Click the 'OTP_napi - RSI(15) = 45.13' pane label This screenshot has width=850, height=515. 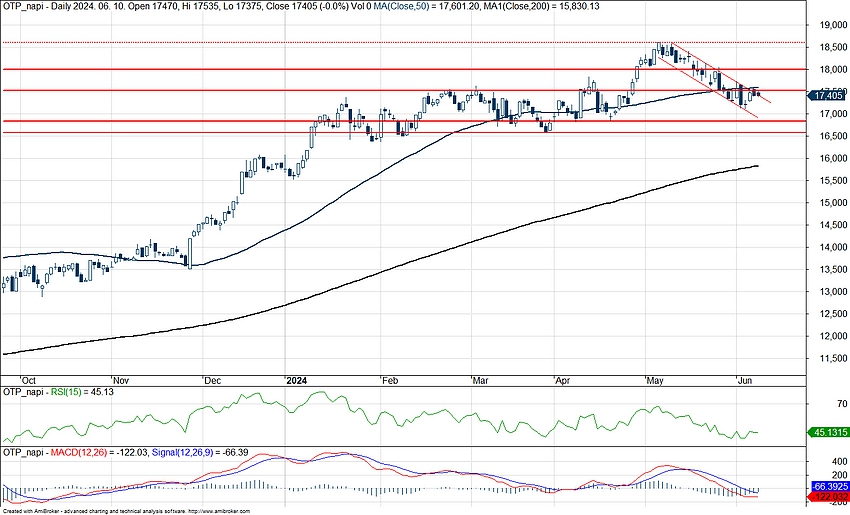59,392
